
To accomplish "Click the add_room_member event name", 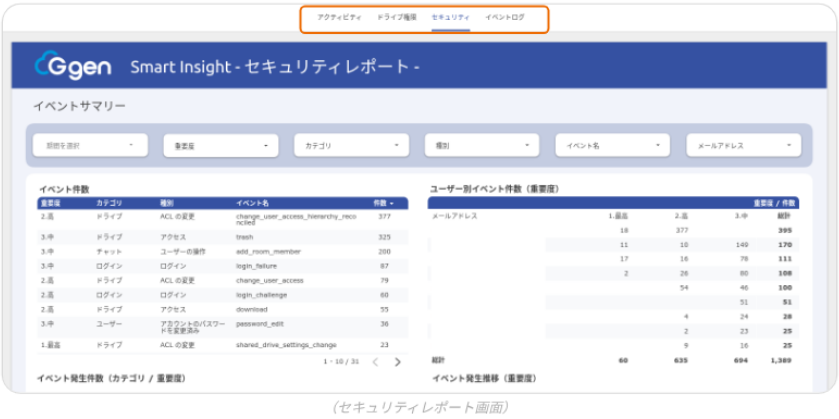I will (x=268, y=252).
